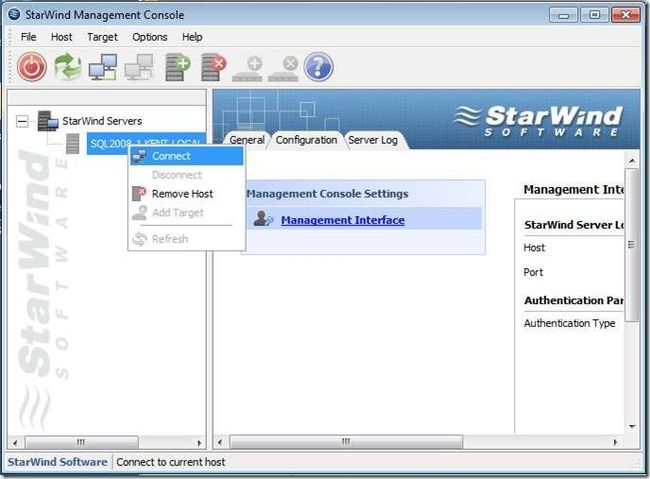The width and height of the screenshot is (650, 479).
Task: Click the right pane vertical scrollbar thumb
Action: (631, 245)
